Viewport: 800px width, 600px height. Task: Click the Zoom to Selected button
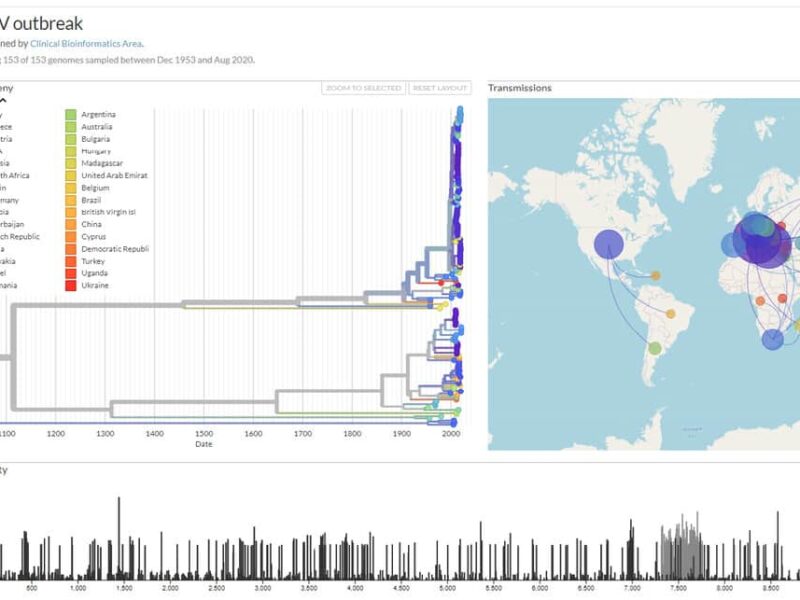click(364, 89)
